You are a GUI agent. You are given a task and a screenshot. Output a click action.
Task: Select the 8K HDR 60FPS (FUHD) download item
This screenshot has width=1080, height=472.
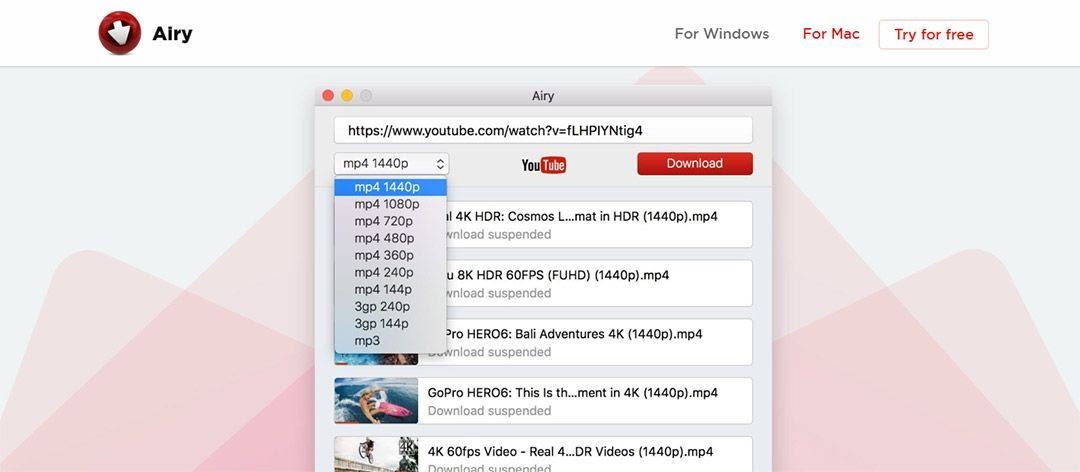(x=543, y=283)
